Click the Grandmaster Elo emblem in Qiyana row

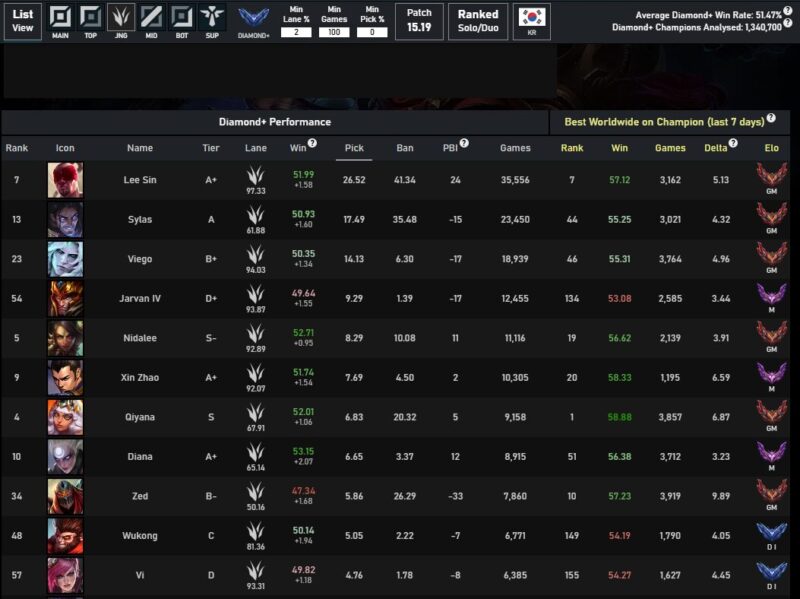pos(771,416)
